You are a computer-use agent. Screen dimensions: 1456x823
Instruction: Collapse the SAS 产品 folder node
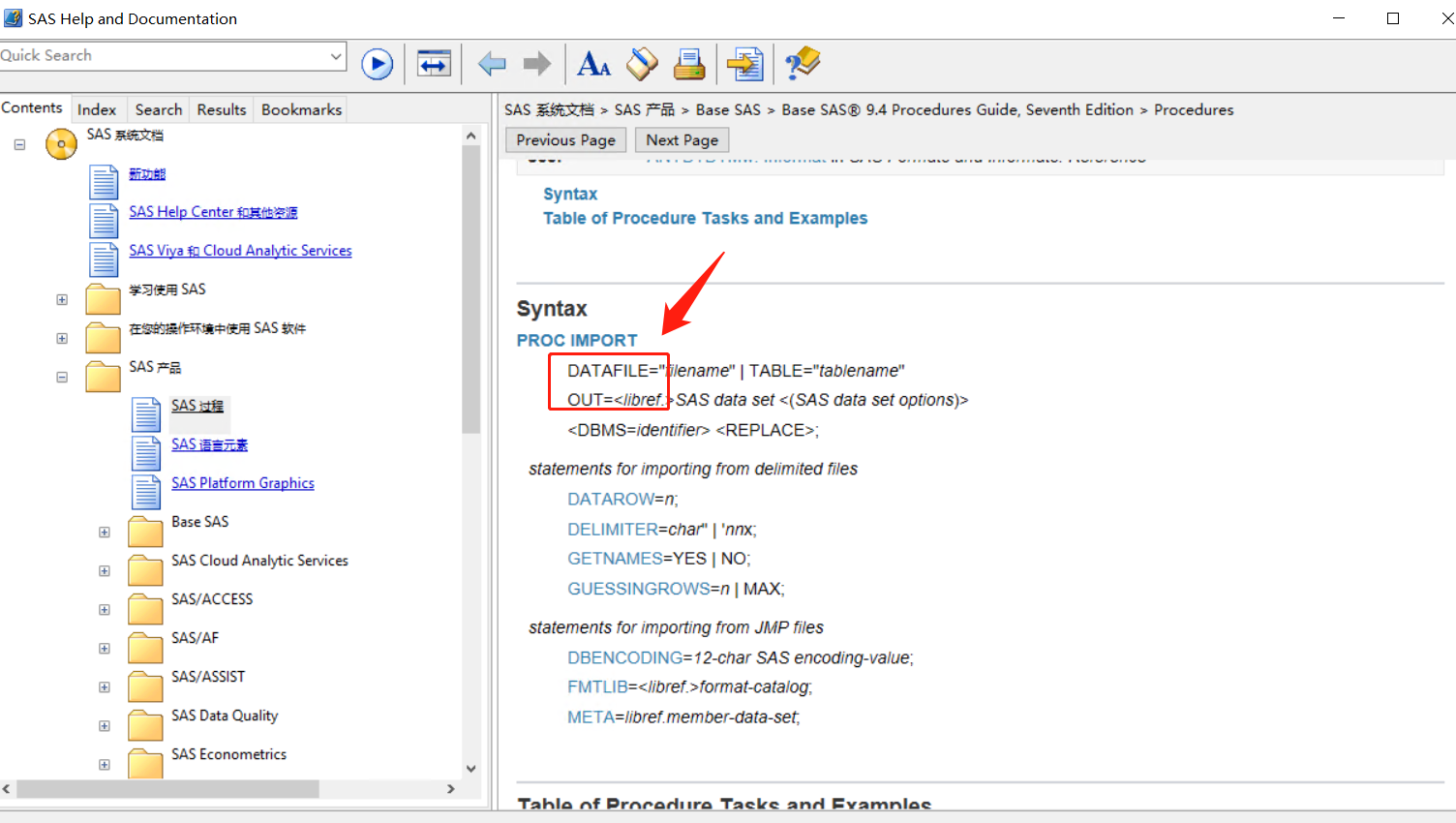tap(62, 378)
